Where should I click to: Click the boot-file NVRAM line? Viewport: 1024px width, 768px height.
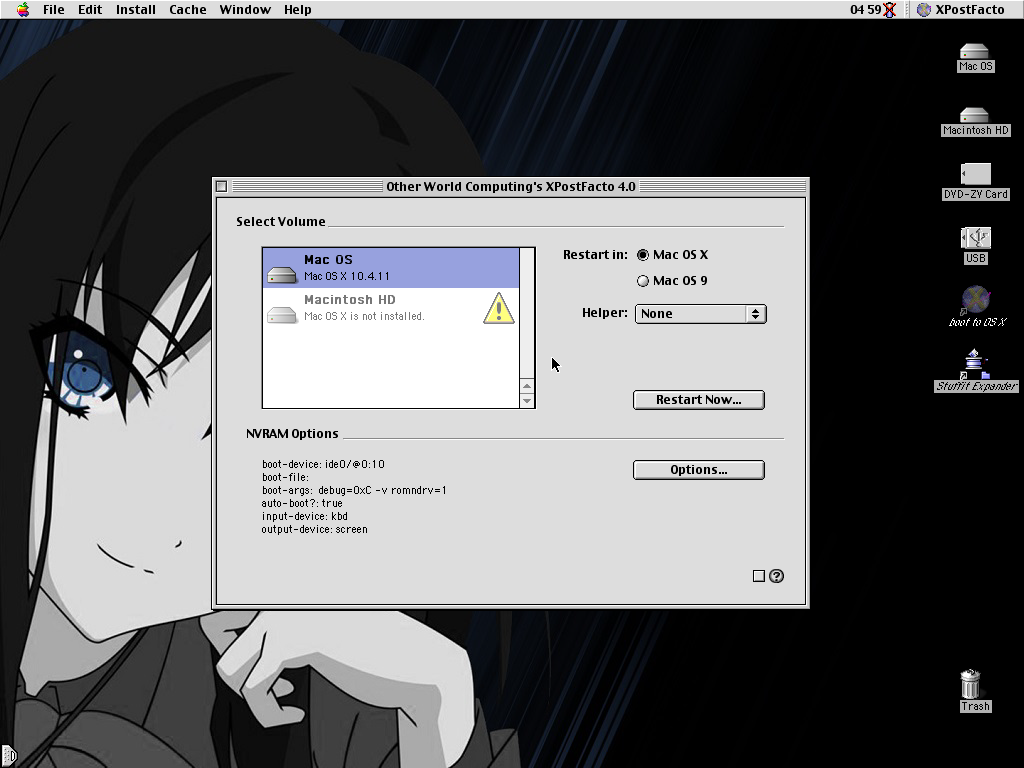click(285, 477)
